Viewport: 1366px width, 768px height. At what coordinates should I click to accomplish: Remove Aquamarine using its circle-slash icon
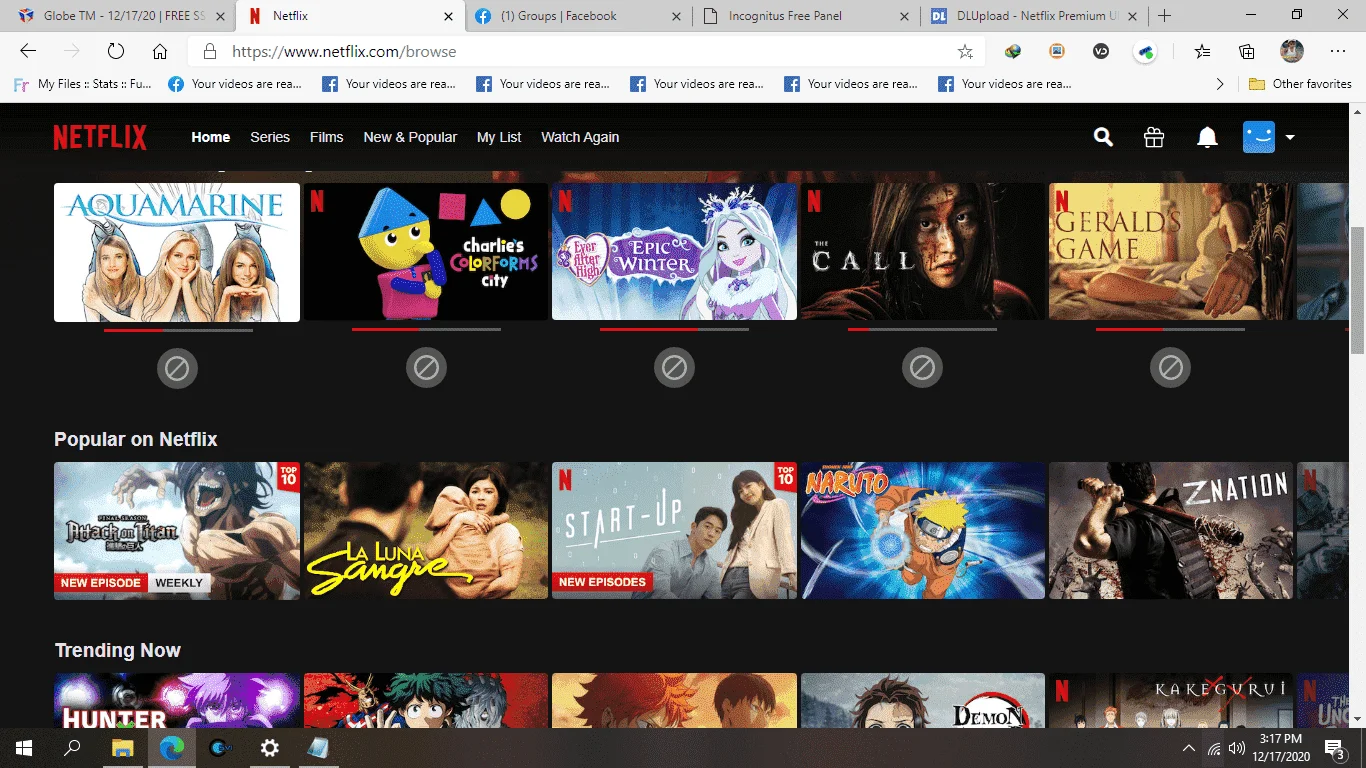click(x=177, y=369)
